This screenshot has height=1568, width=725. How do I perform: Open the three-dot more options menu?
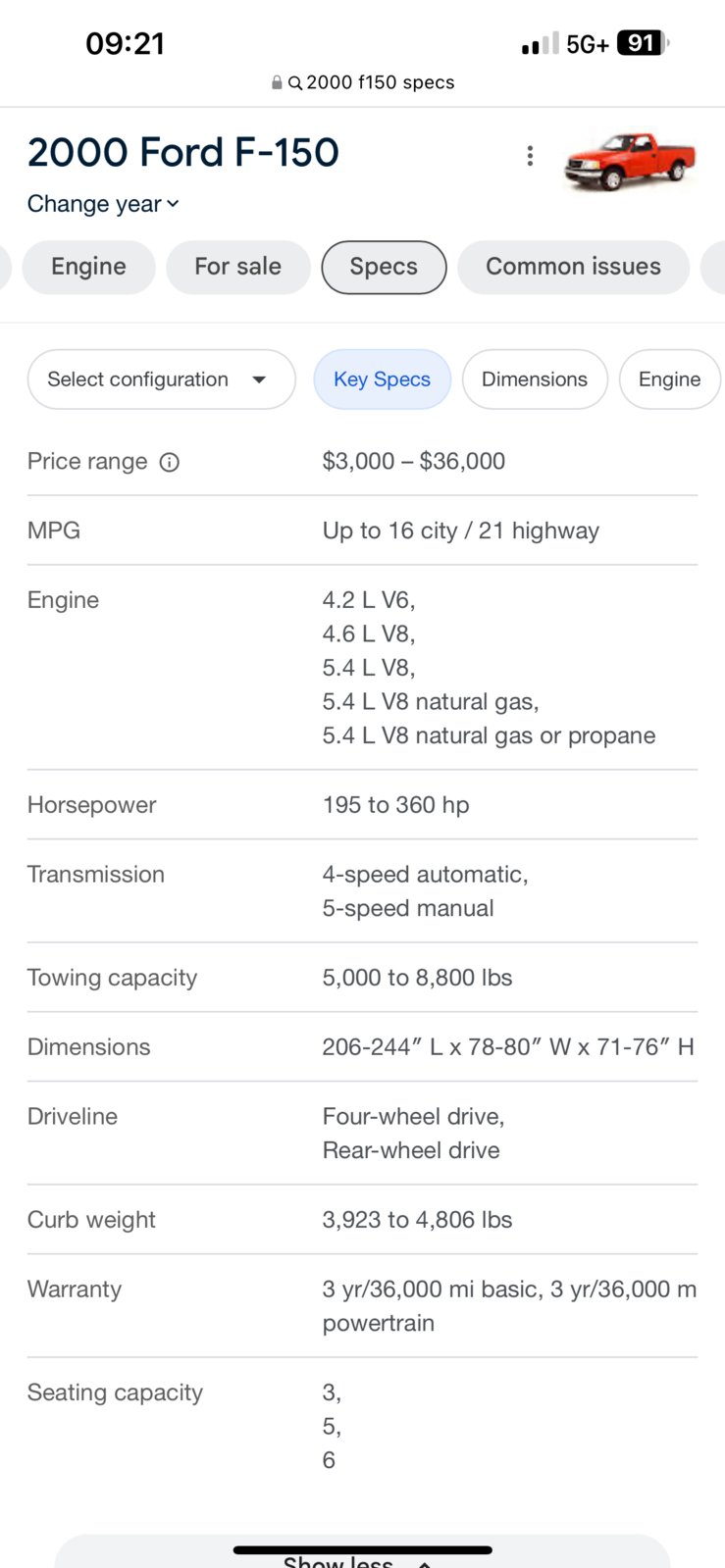click(x=530, y=156)
